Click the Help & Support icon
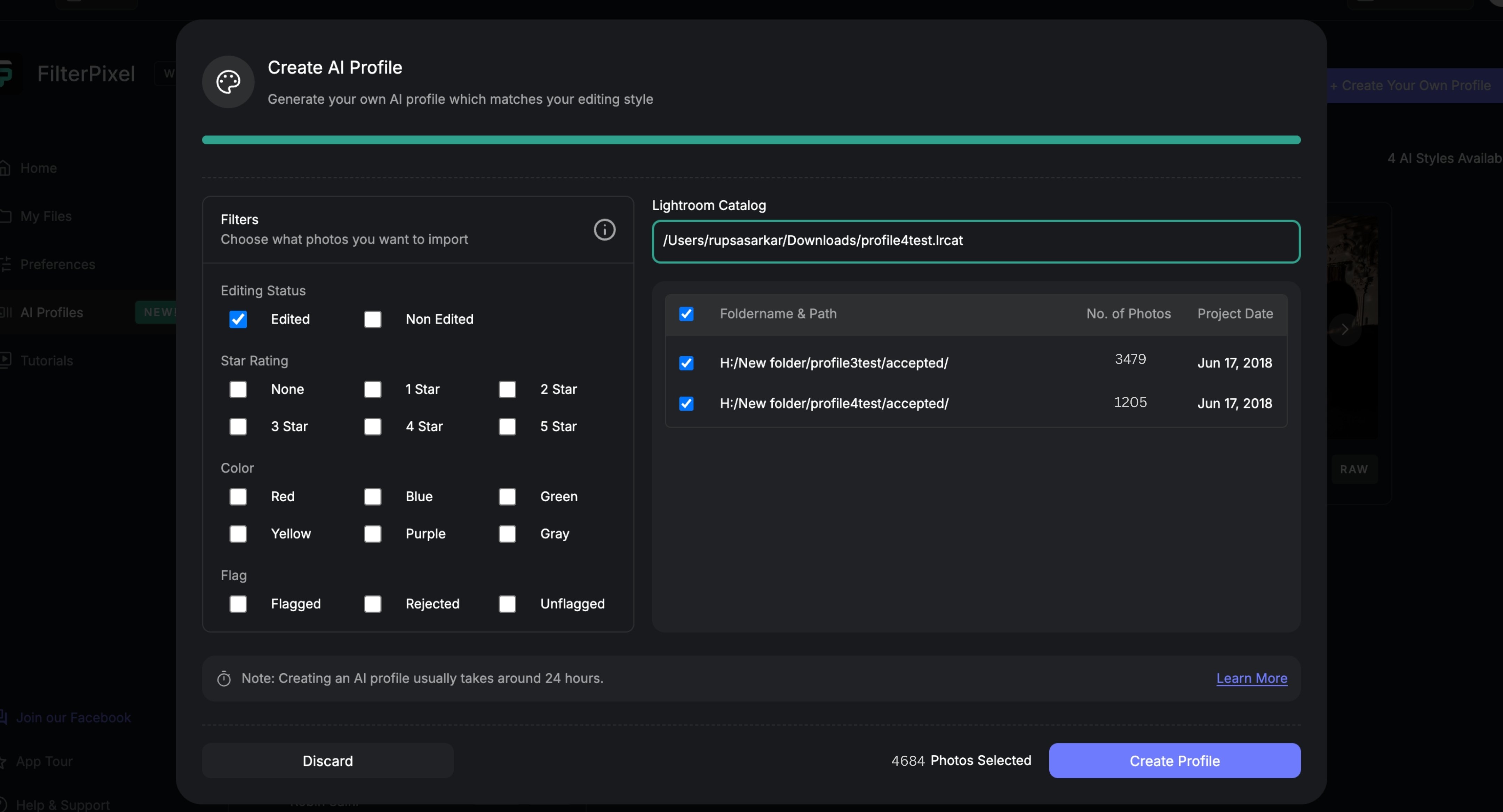The image size is (1503, 812). (x=3, y=804)
